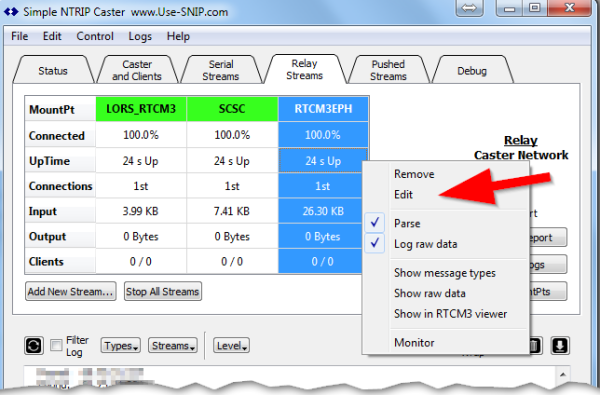Screen dimensions: 600x395
Task: Toggle Log raw data menu option
Action: point(426,244)
